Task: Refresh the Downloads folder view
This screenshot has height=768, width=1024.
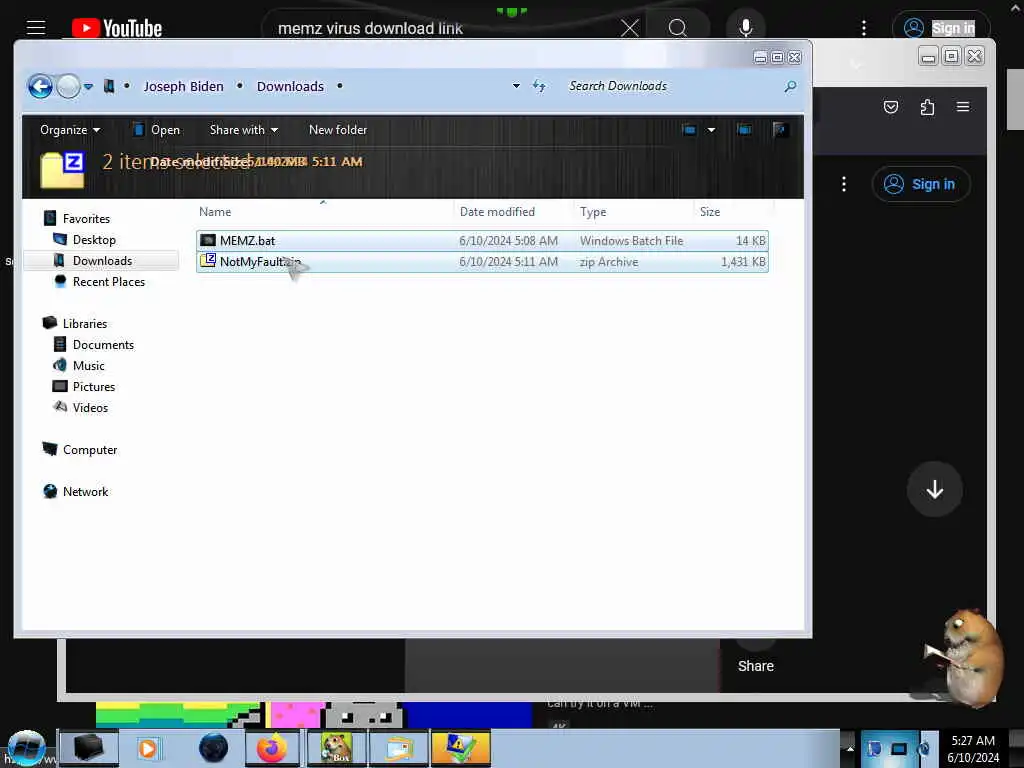Action: (539, 86)
